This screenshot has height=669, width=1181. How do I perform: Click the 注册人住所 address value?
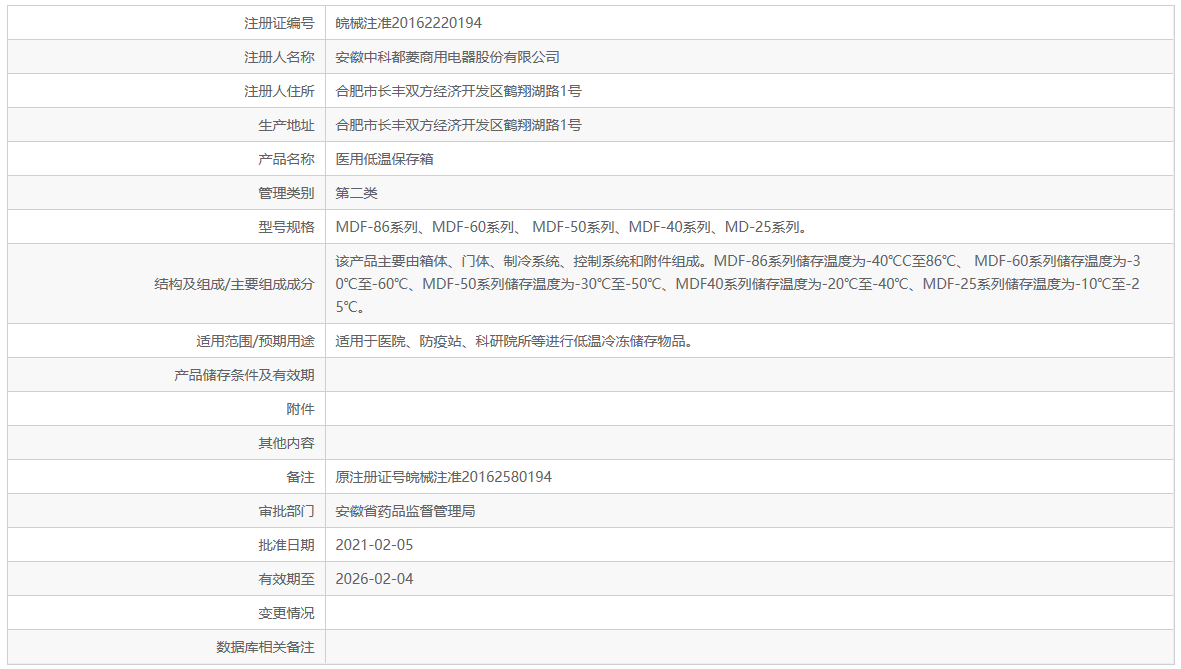[x=458, y=91]
